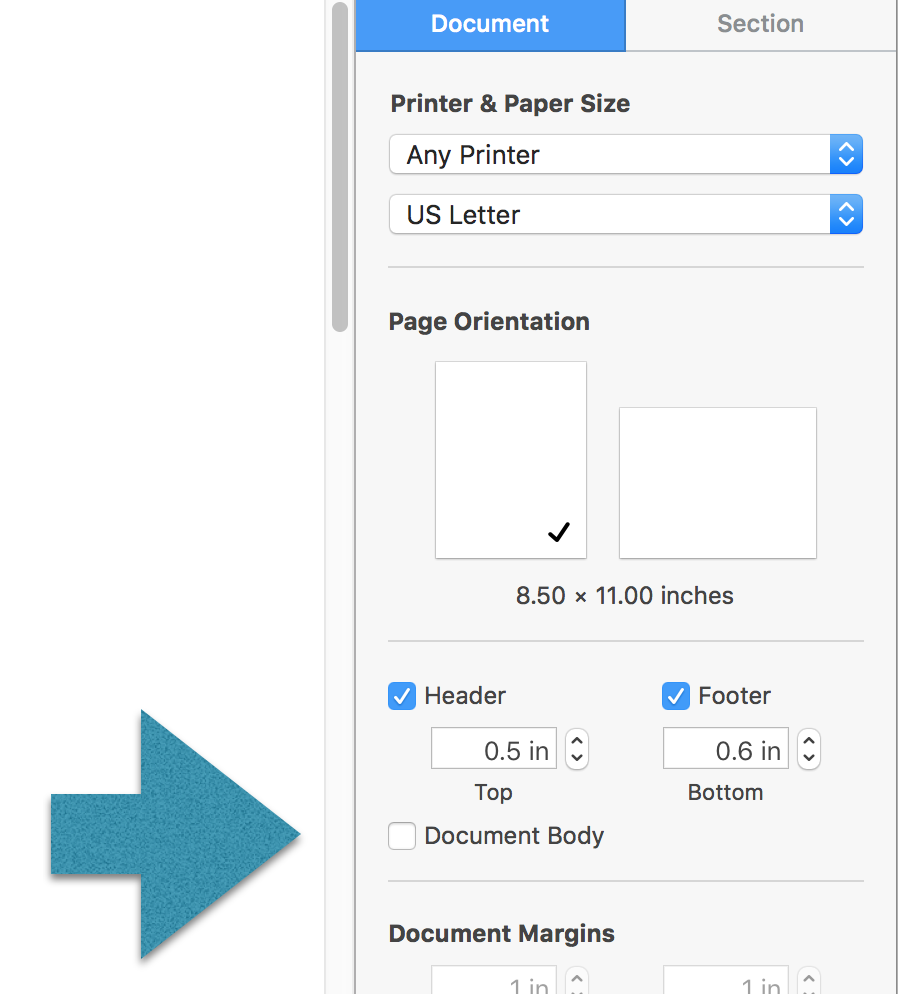This screenshot has height=994, width=898.
Task: Select the portrait orientation thumbnail
Action: [x=511, y=459]
